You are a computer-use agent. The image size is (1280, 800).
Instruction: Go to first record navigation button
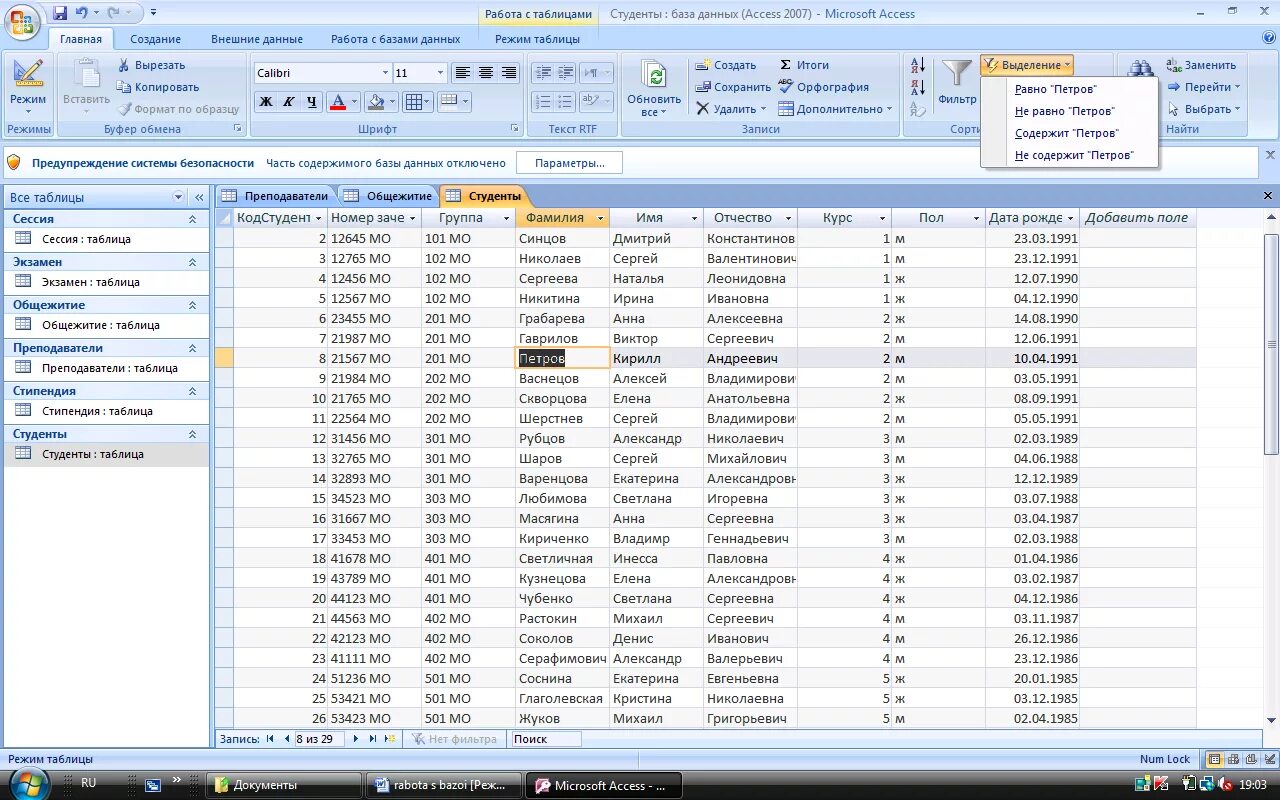coord(270,739)
